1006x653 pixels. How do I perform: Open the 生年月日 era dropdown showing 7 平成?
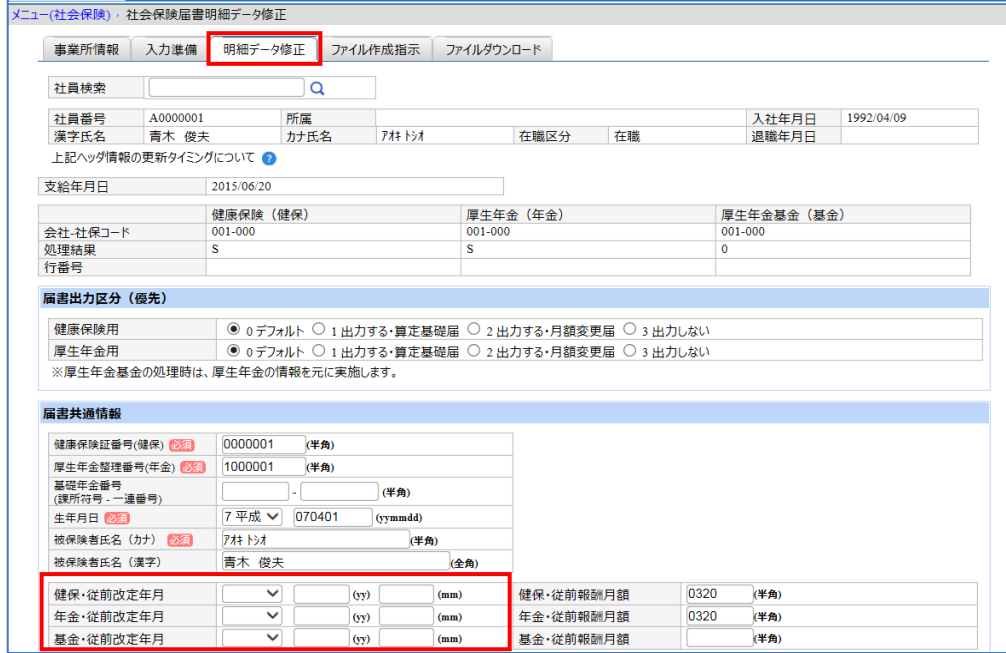click(x=252, y=517)
